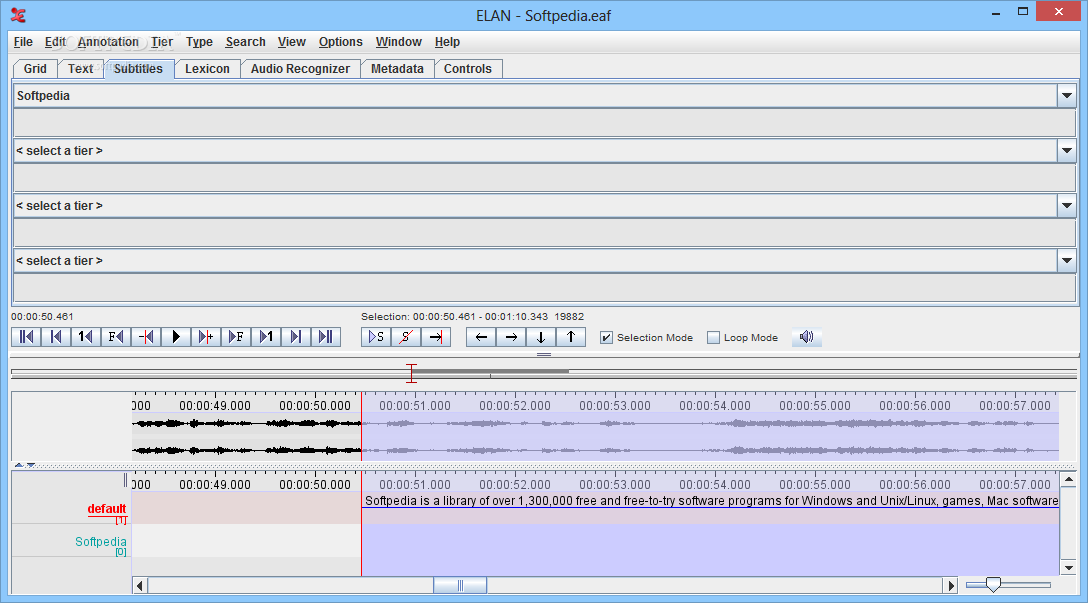Select the Subtitles tab
The image size is (1088, 603).
pos(138,69)
